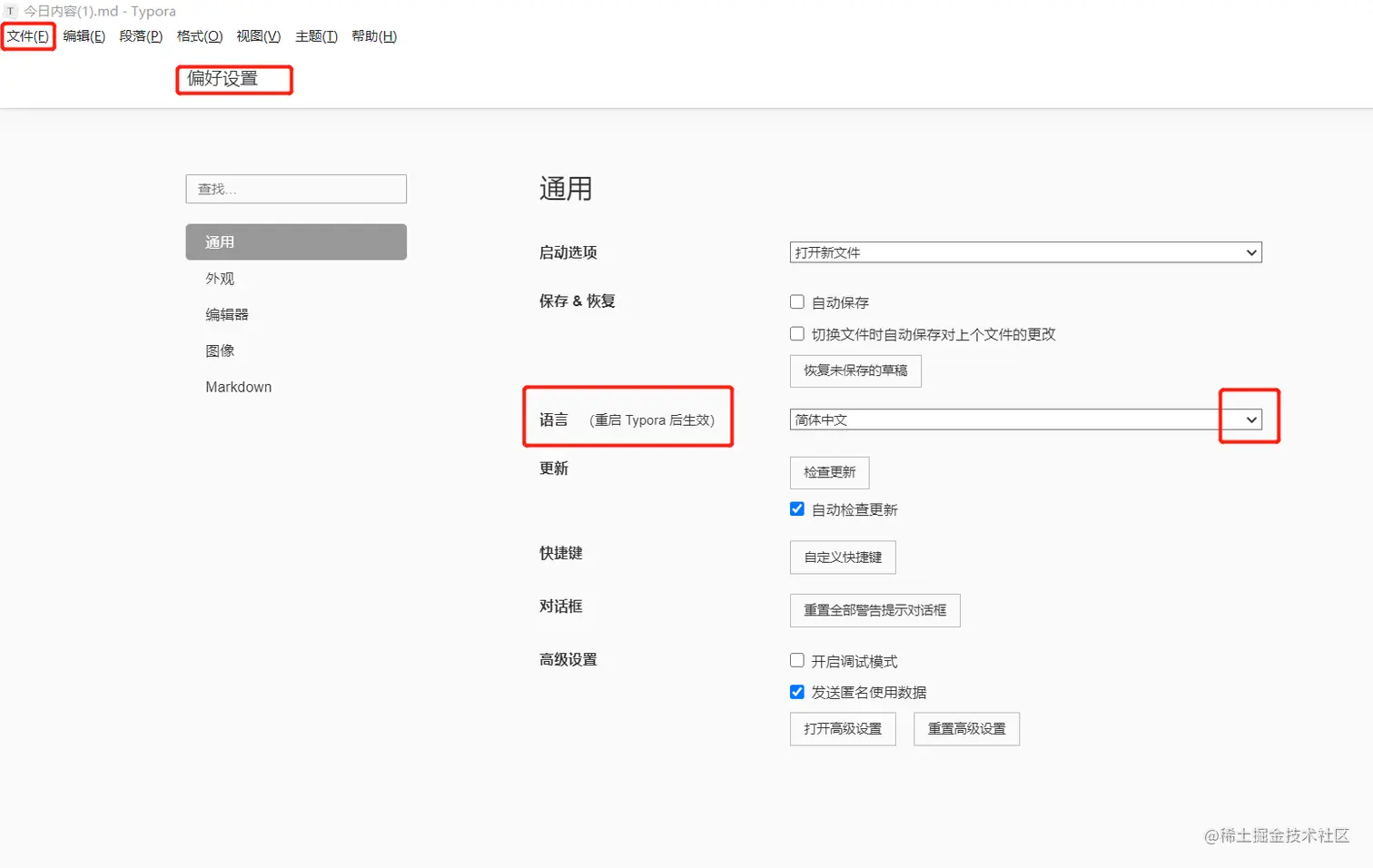The height and width of the screenshot is (868, 1373).
Task: Click the 检查更新 button
Action: coord(830,472)
